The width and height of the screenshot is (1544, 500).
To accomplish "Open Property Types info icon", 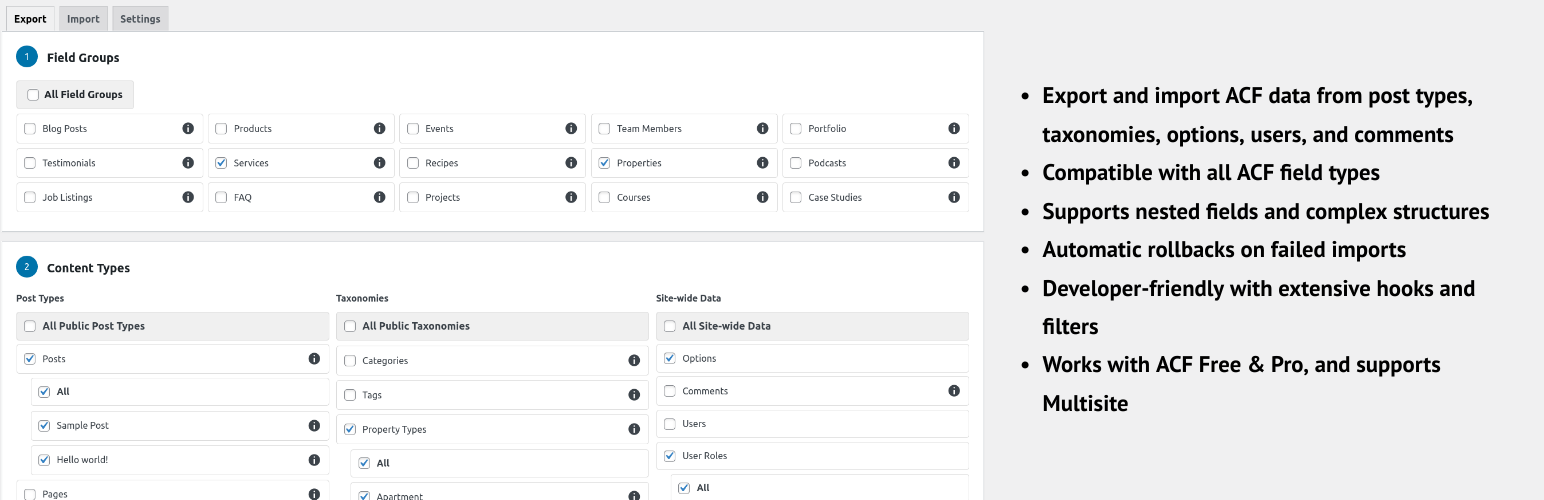I will pos(634,429).
